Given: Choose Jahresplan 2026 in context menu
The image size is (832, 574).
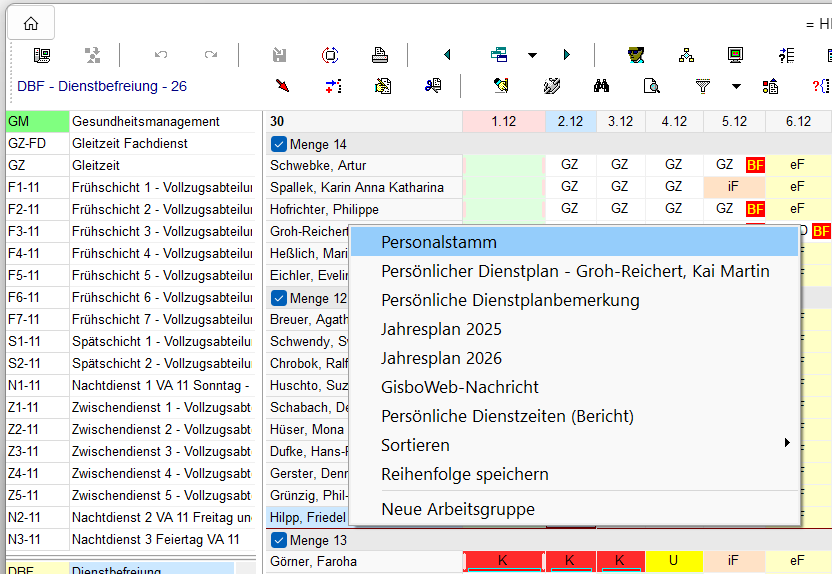Looking at the screenshot, I should [x=441, y=358].
